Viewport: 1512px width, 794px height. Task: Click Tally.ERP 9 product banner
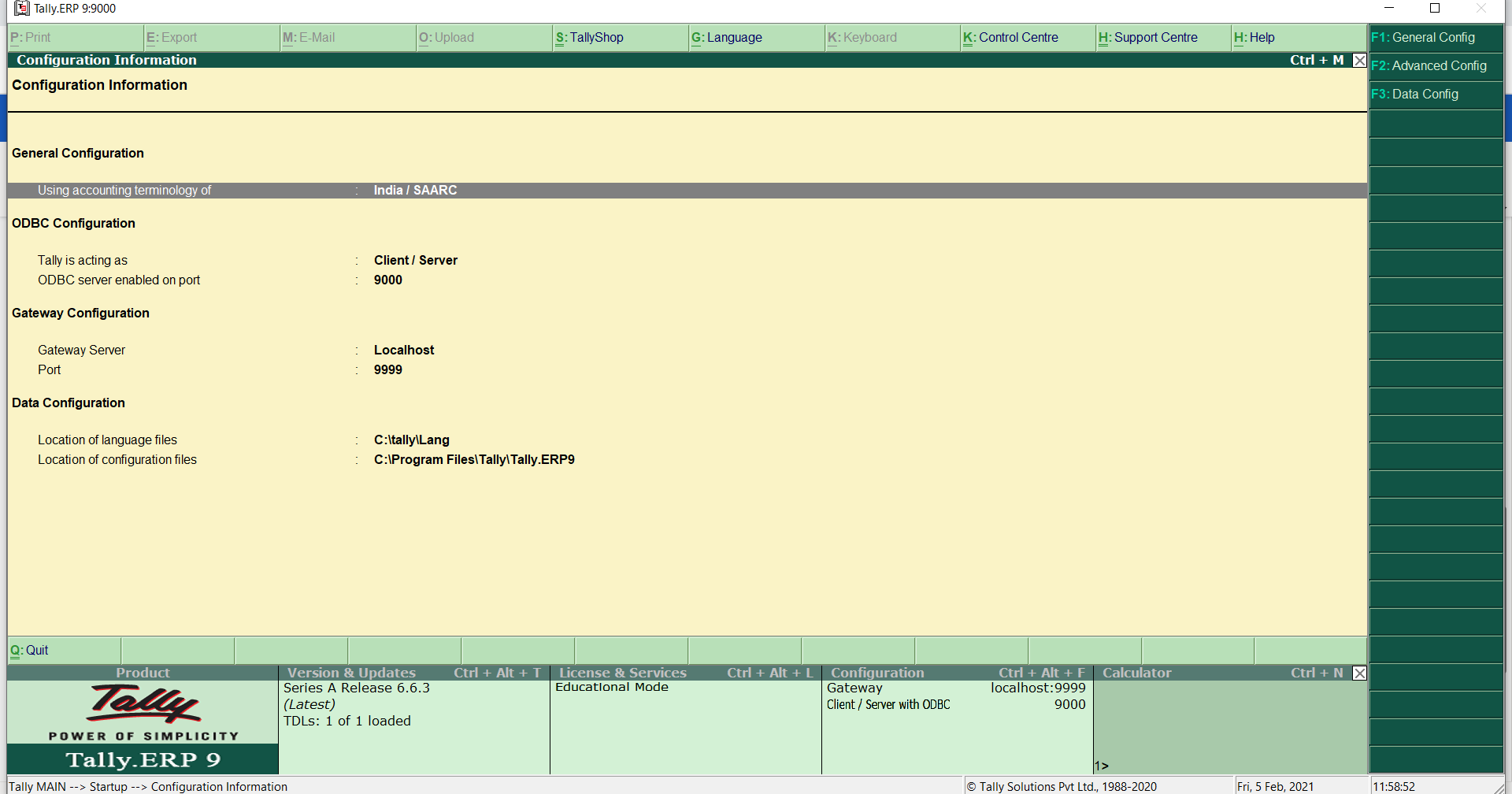tap(143, 759)
